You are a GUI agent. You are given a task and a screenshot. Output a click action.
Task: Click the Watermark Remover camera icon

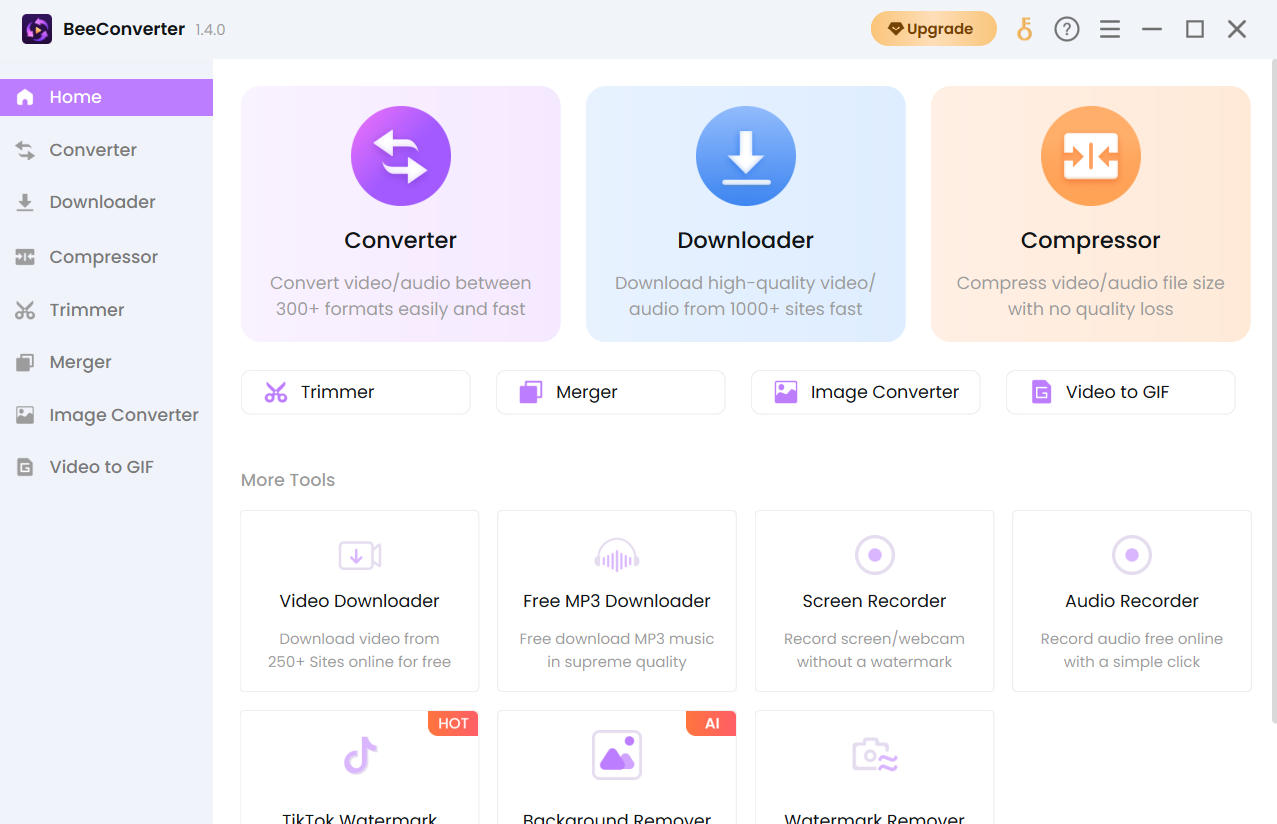[x=875, y=755]
